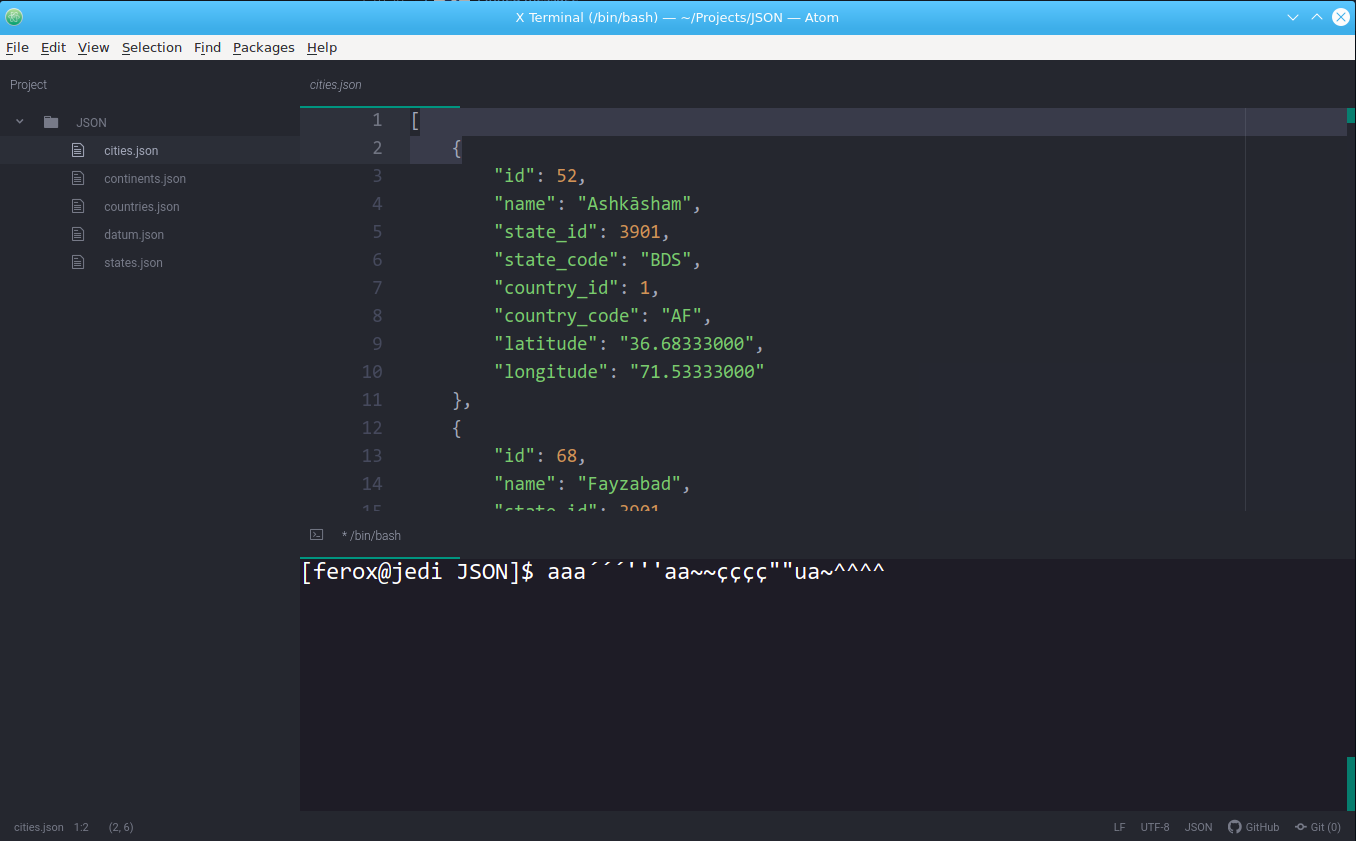The width and height of the screenshot is (1356, 841).
Task: Change UTF-8 encoding in status bar
Action: (1155, 827)
